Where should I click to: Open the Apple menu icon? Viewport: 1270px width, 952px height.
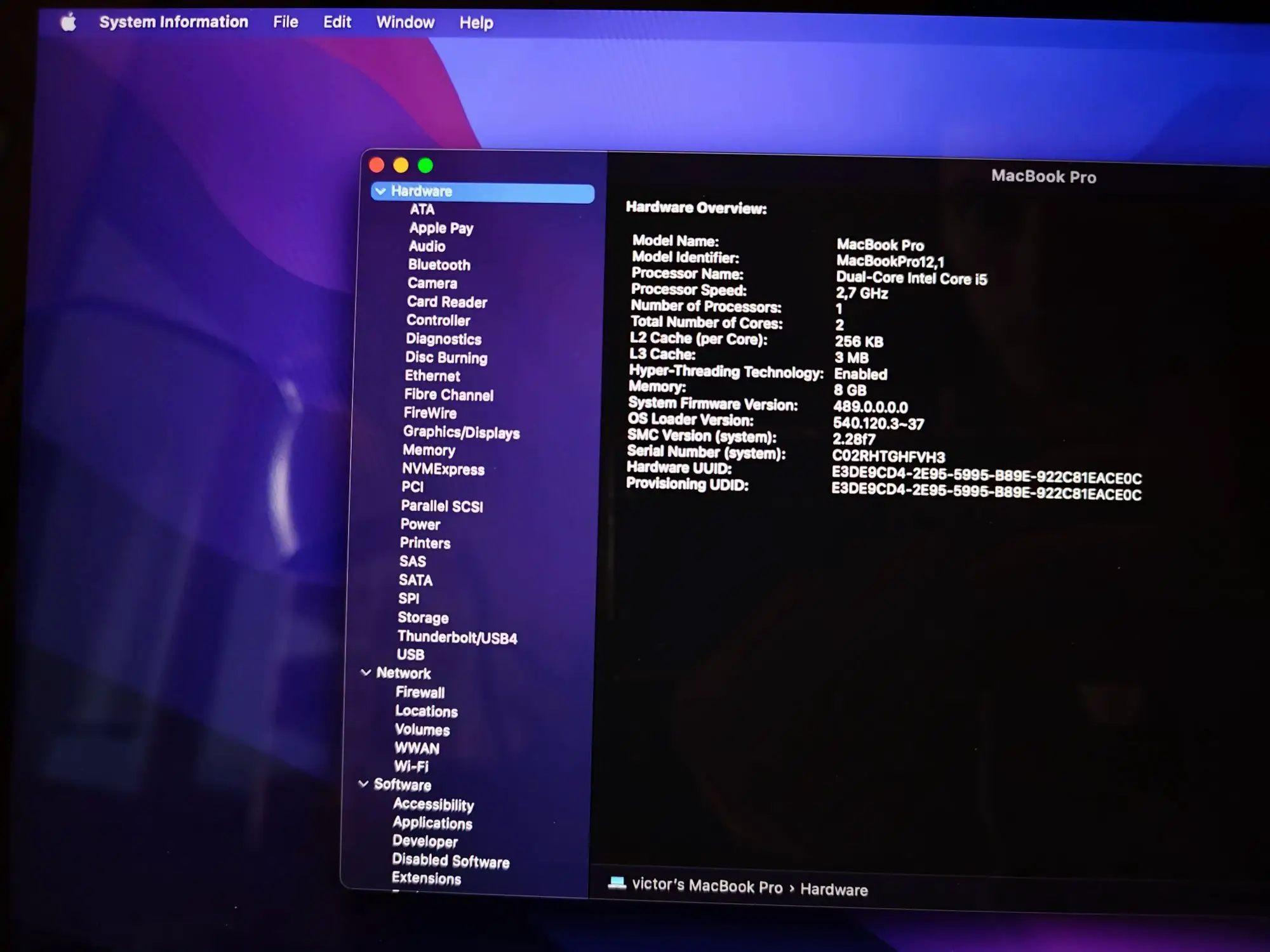point(68,23)
